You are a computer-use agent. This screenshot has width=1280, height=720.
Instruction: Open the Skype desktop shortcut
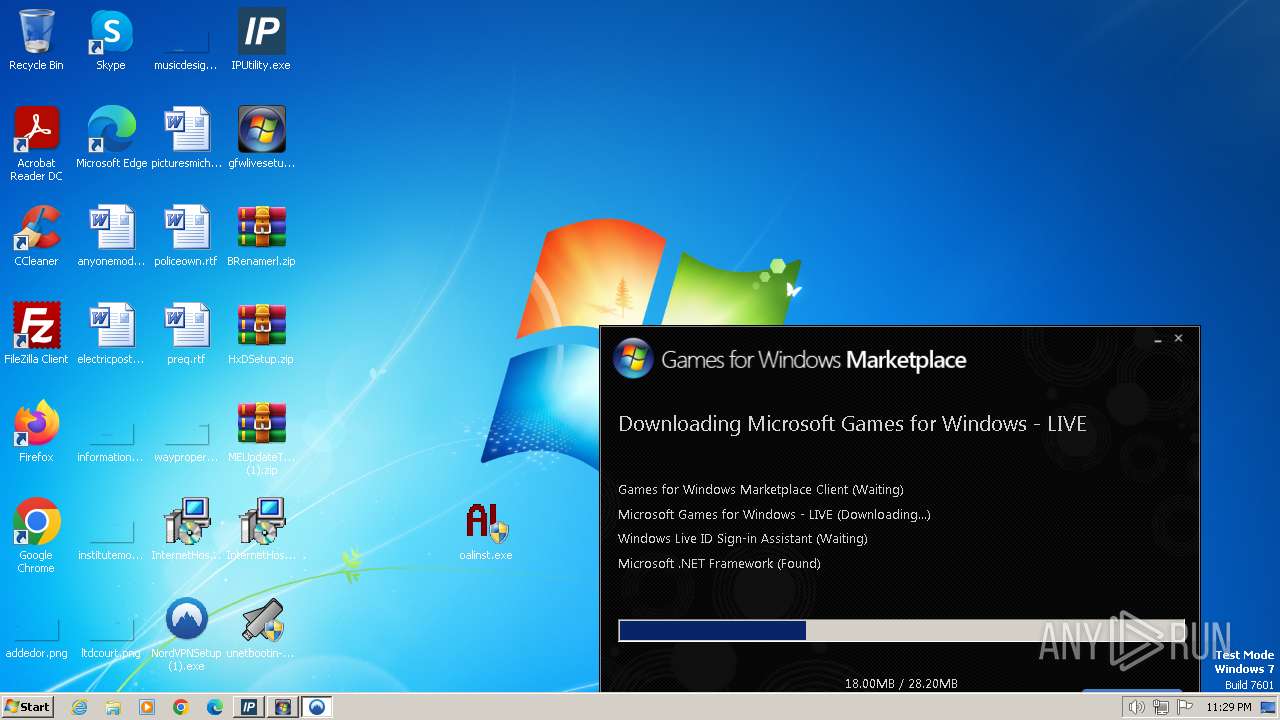(111, 40)
